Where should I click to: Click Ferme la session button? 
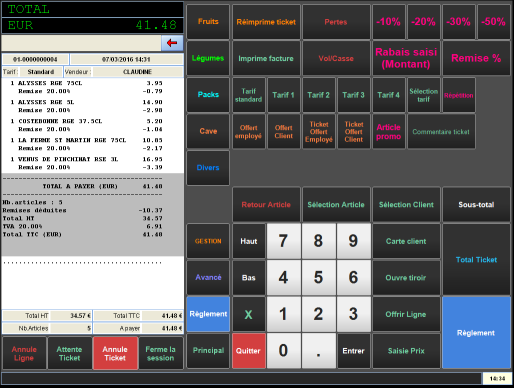coord(161,353)
